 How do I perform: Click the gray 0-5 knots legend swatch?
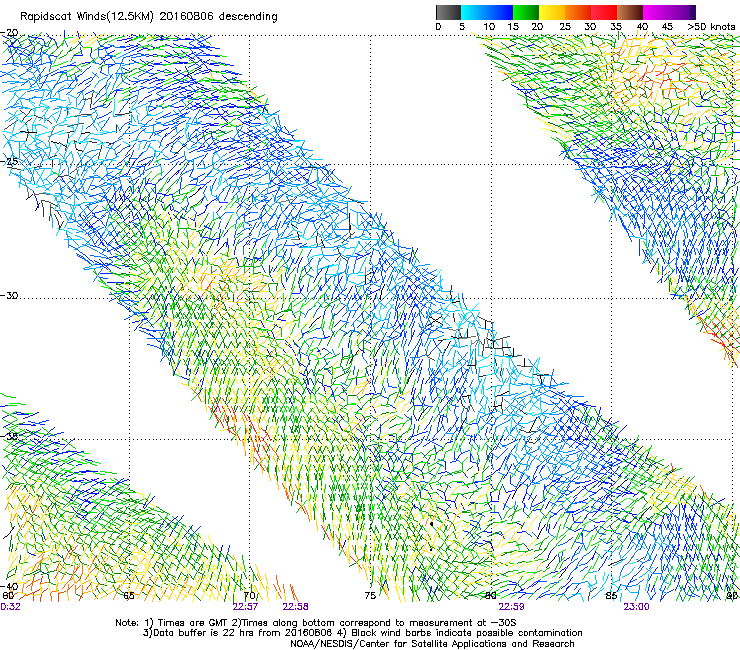[x=448, y=12]
